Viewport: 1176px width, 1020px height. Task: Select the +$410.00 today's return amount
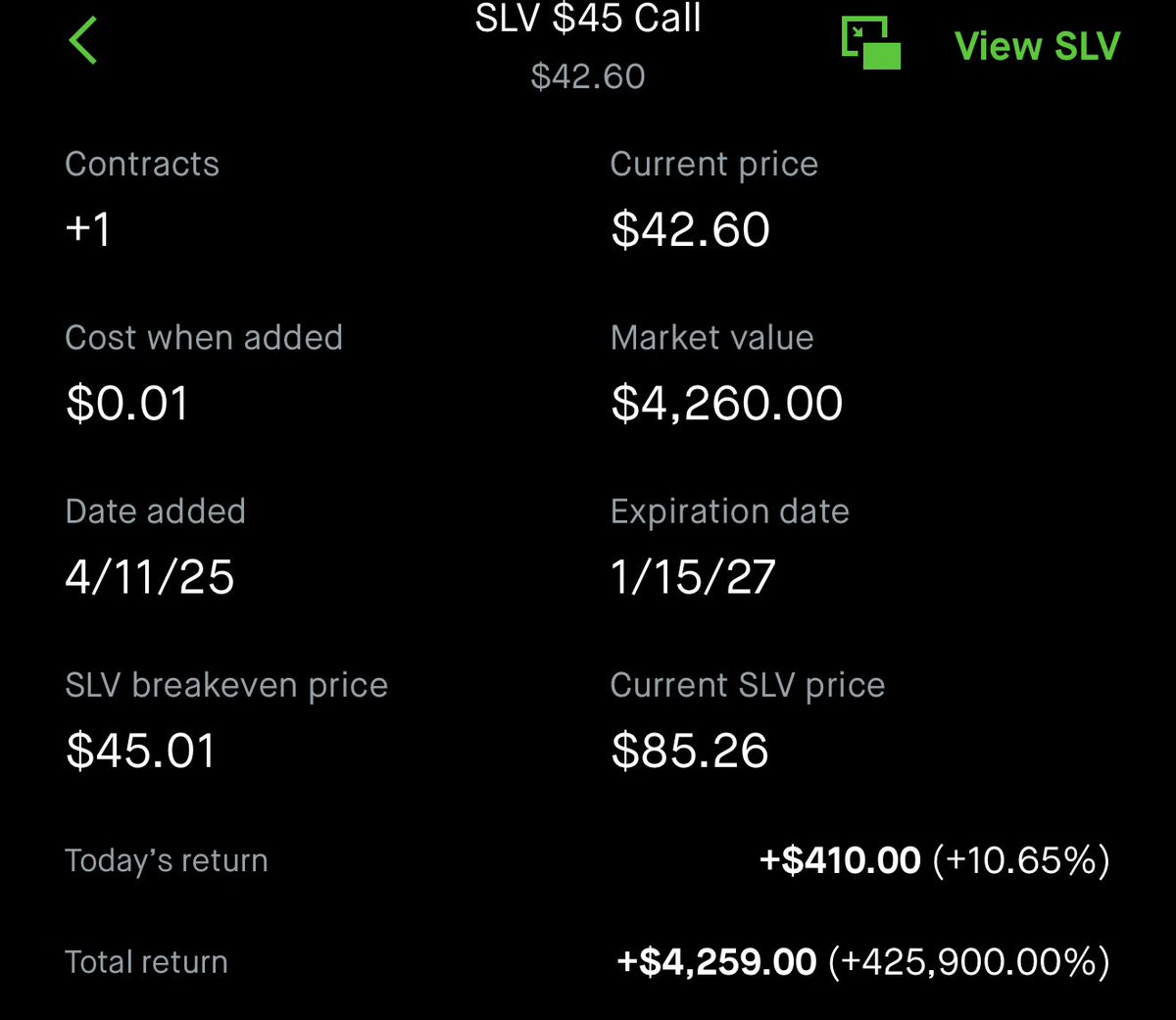coord(841,860)
